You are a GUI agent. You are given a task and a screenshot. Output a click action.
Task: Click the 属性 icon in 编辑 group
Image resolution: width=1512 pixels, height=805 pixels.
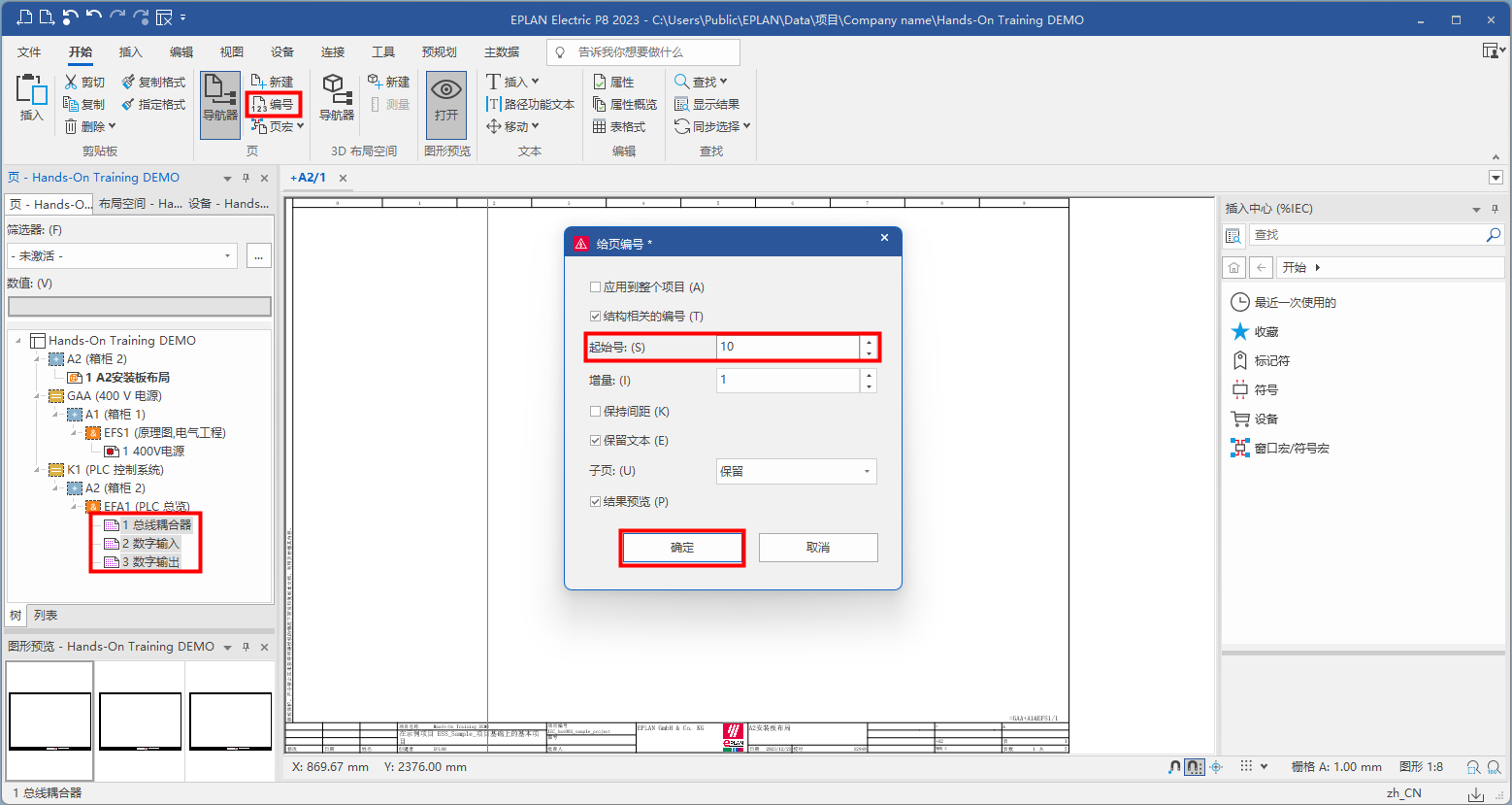click(599, 82)
